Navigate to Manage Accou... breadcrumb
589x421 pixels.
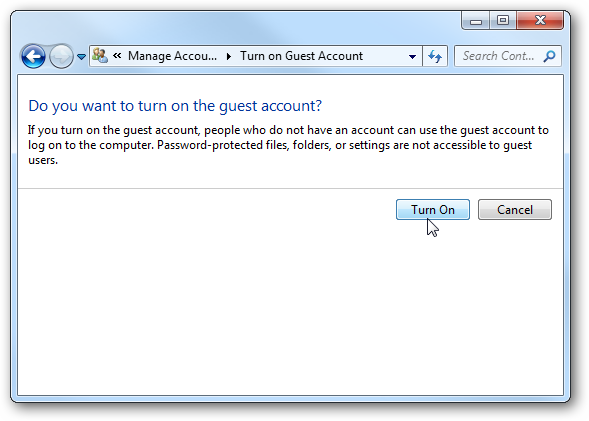tap(172, 56)
